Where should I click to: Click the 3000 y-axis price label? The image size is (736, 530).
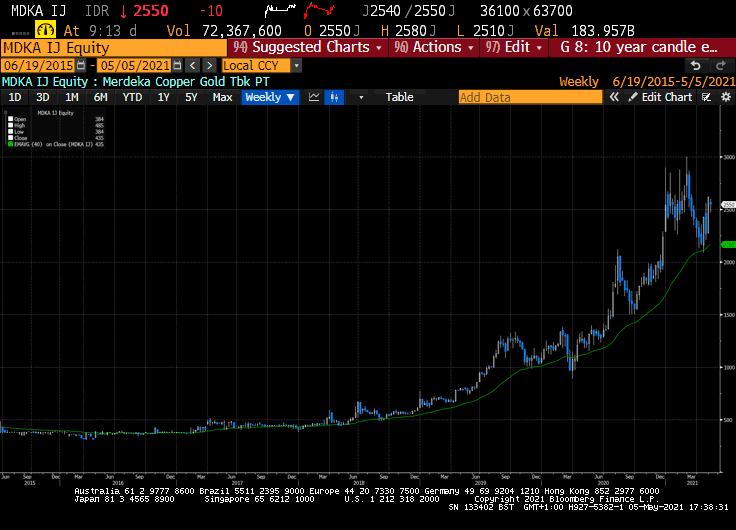(x=729, y=157)
